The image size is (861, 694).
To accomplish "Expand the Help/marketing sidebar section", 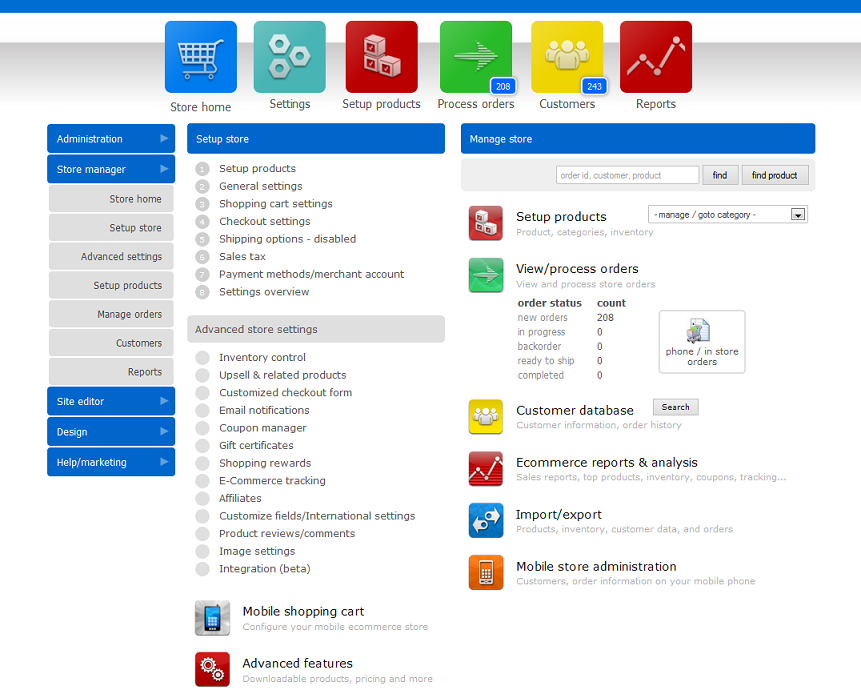I will 111,462.
